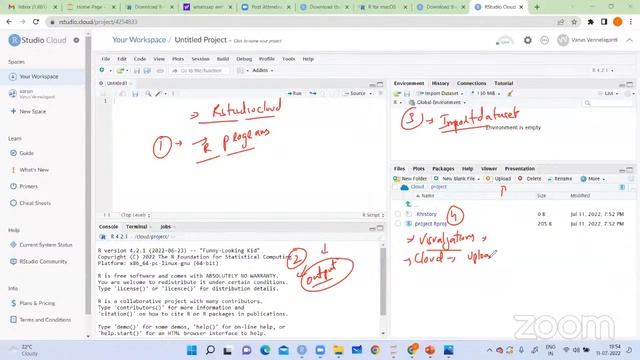Open project settings gear in header
This screenshot has height=360, width=640.
[528, 40]
